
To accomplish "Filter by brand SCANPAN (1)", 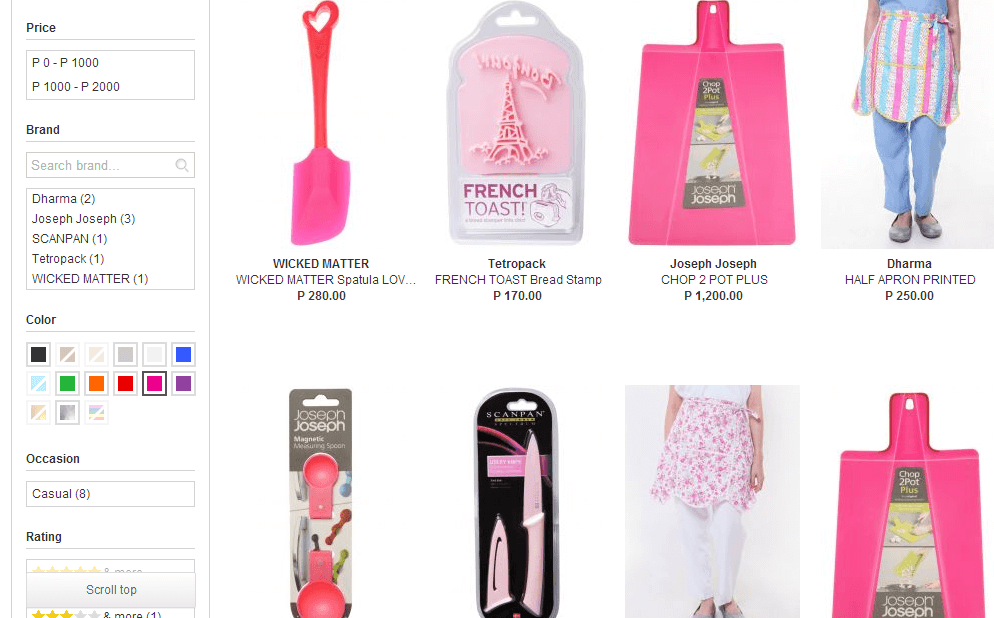I will [70, 239].
